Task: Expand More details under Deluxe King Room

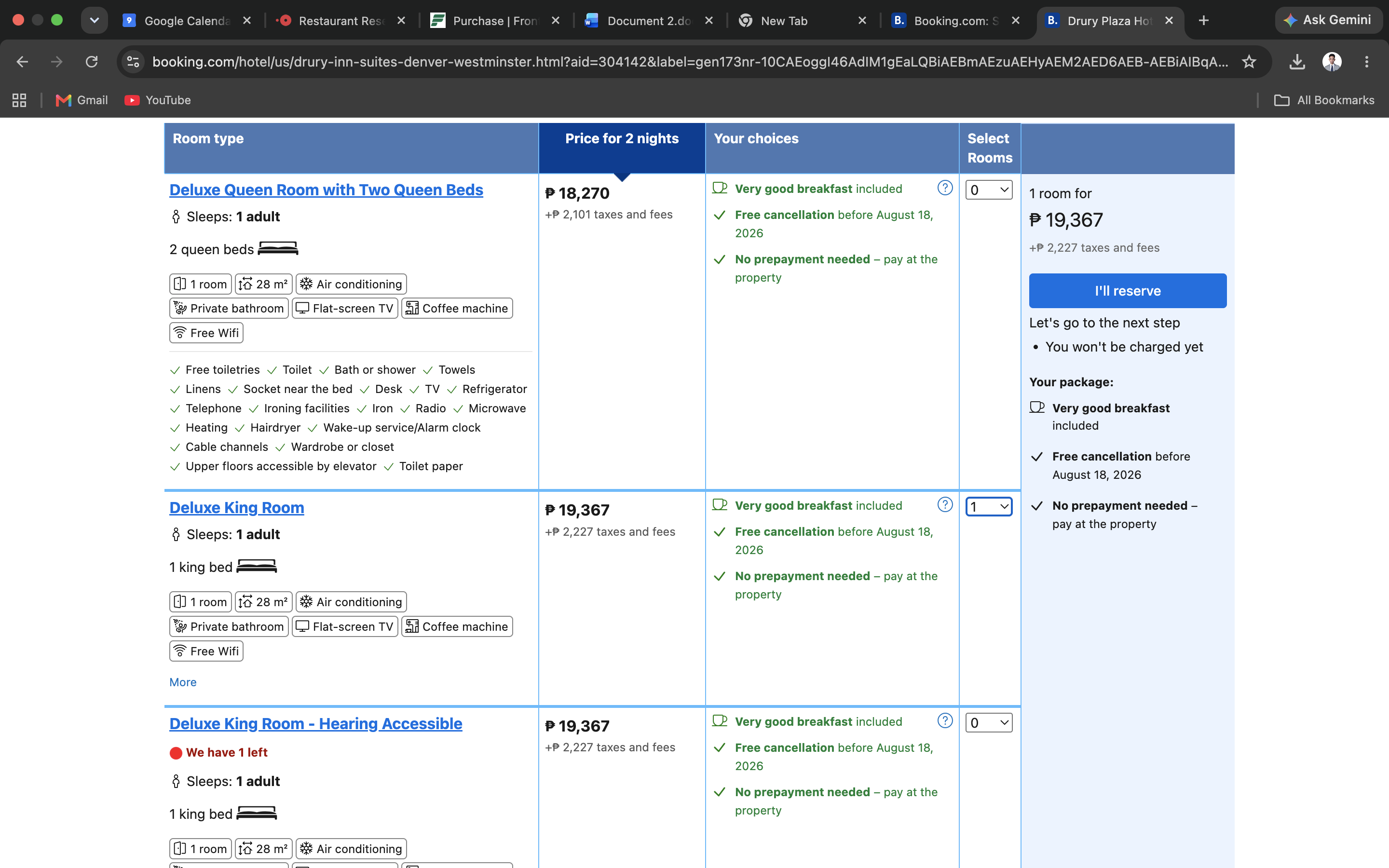Action: click(x=182, y=682)
